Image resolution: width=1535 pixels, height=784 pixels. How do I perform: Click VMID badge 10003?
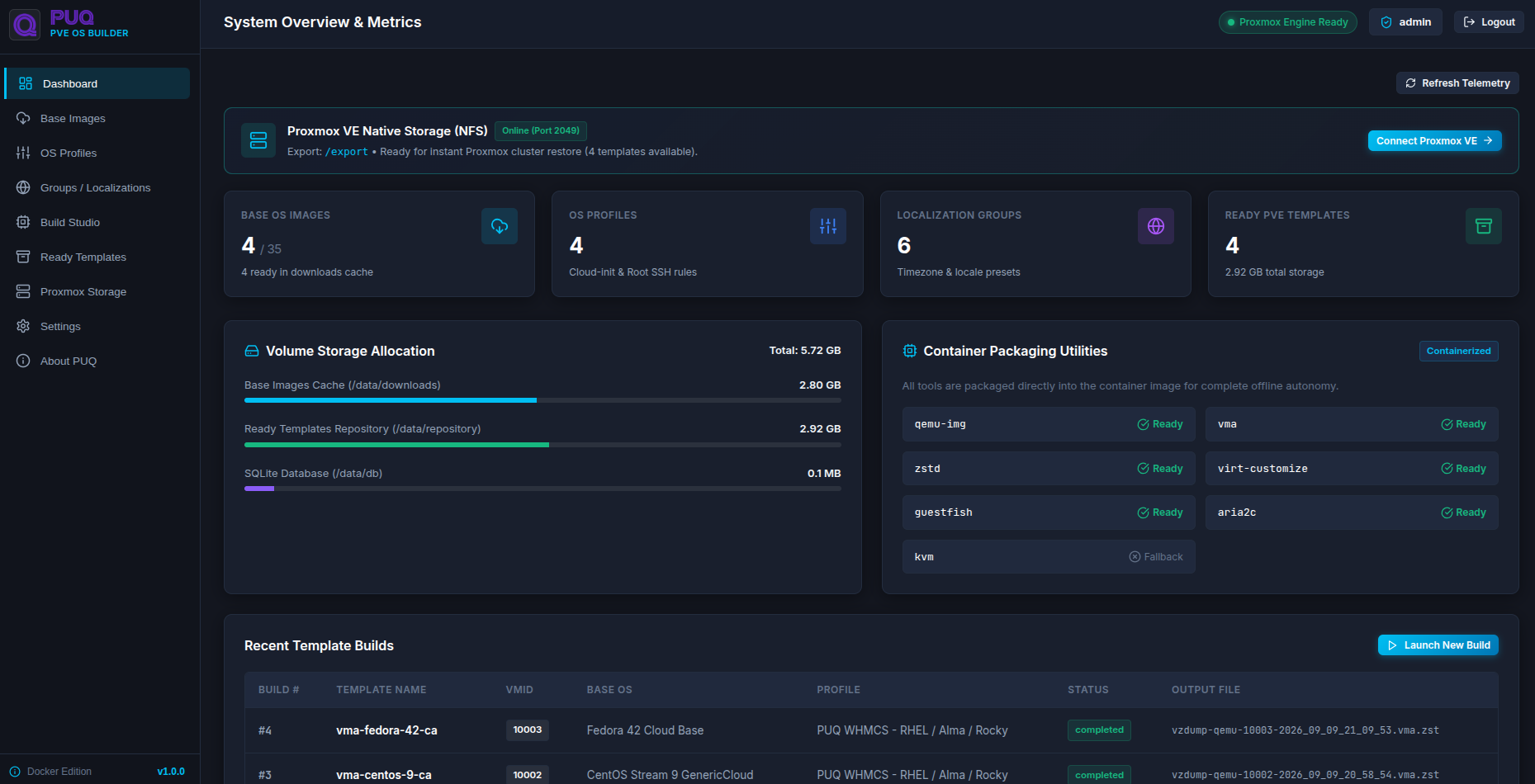528,730
